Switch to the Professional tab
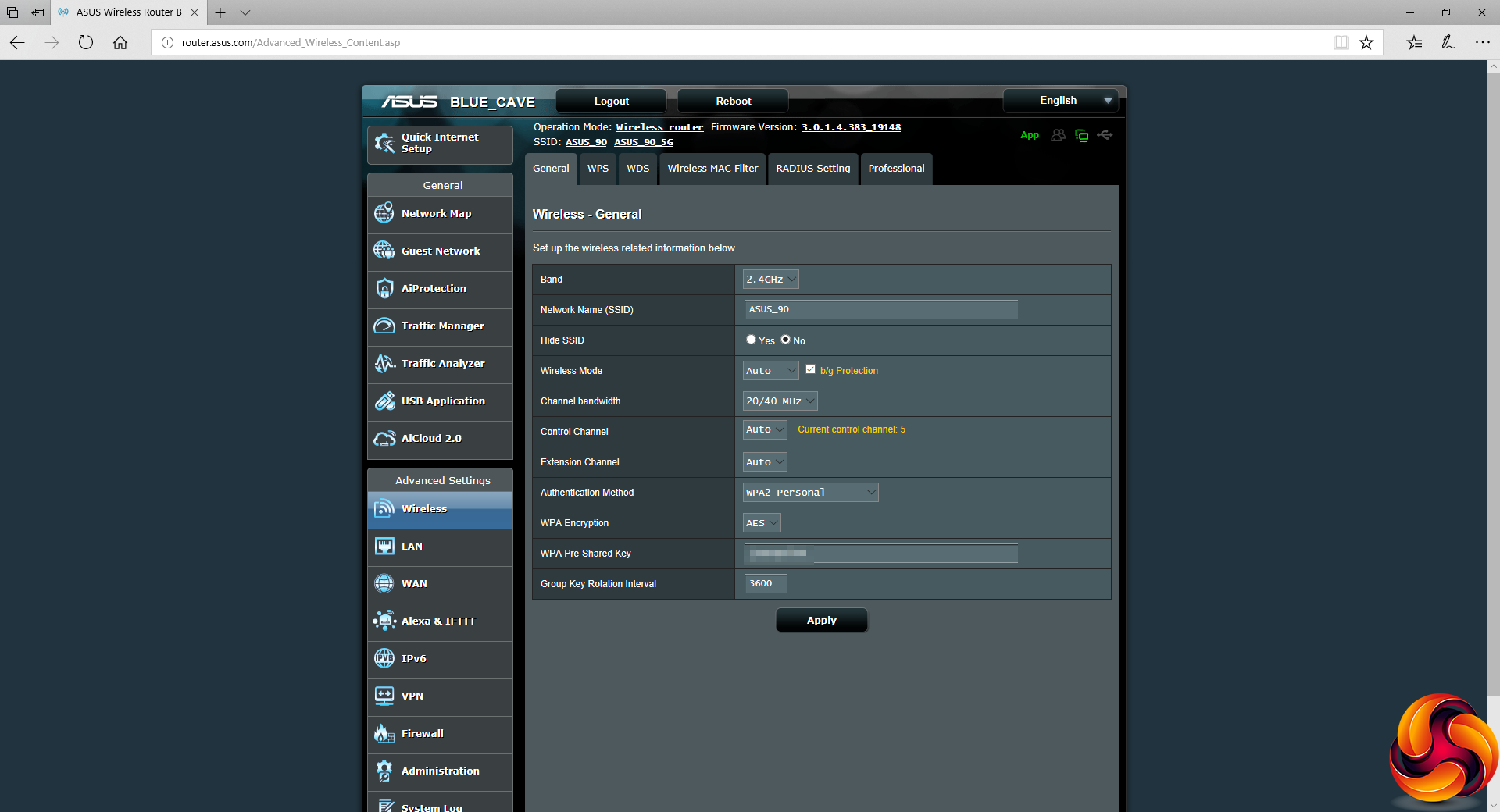This screenshot has width=1500, height=812. pos(896,169)
